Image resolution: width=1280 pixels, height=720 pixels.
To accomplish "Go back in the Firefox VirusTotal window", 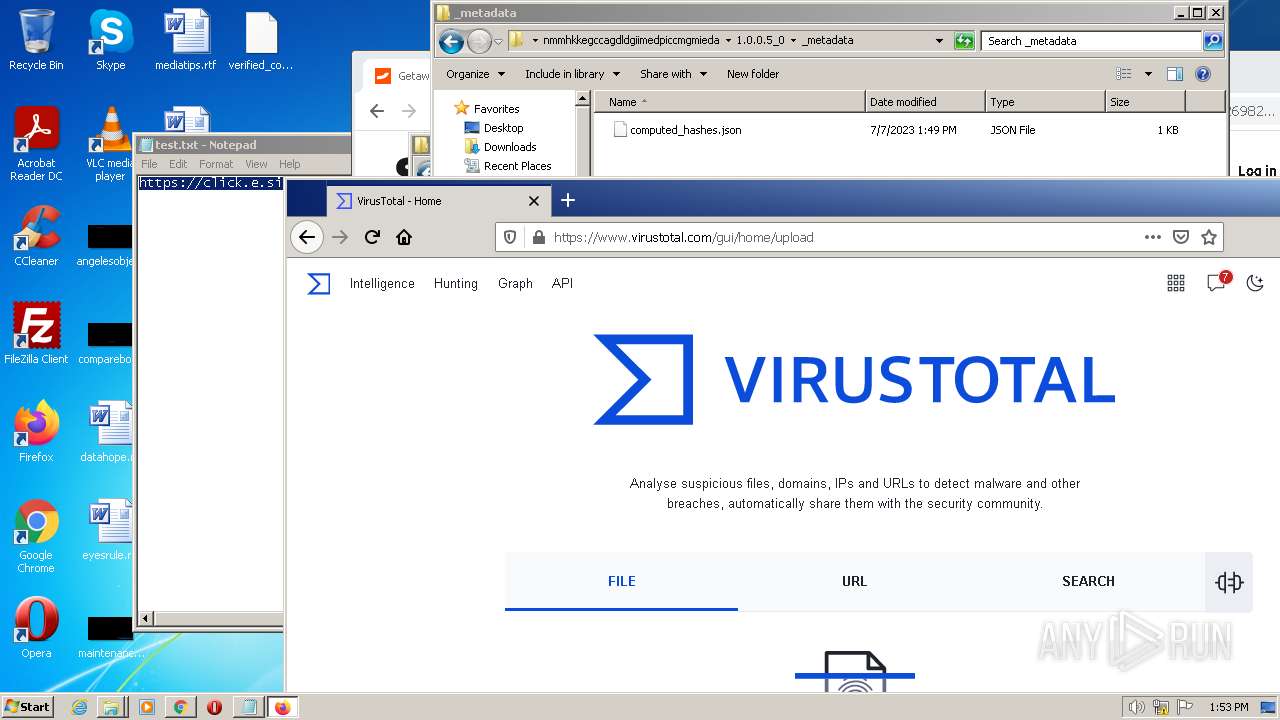I will [307, 237].
